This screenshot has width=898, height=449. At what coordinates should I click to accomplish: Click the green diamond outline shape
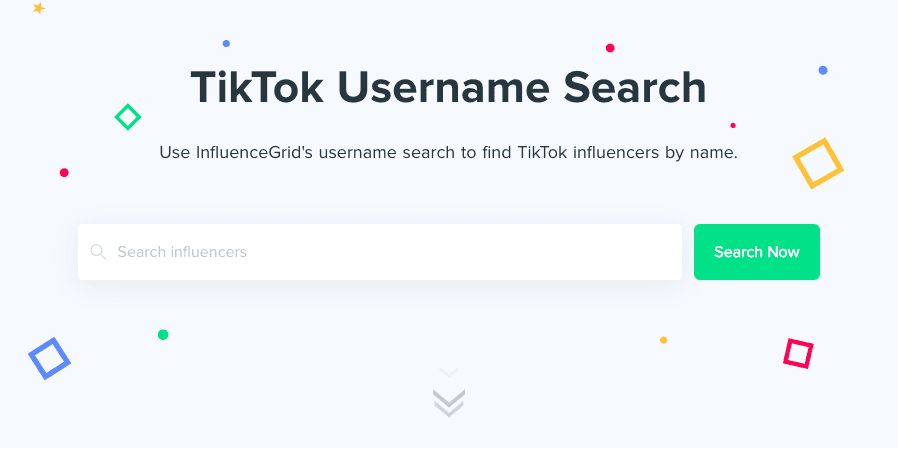(127, 117)
